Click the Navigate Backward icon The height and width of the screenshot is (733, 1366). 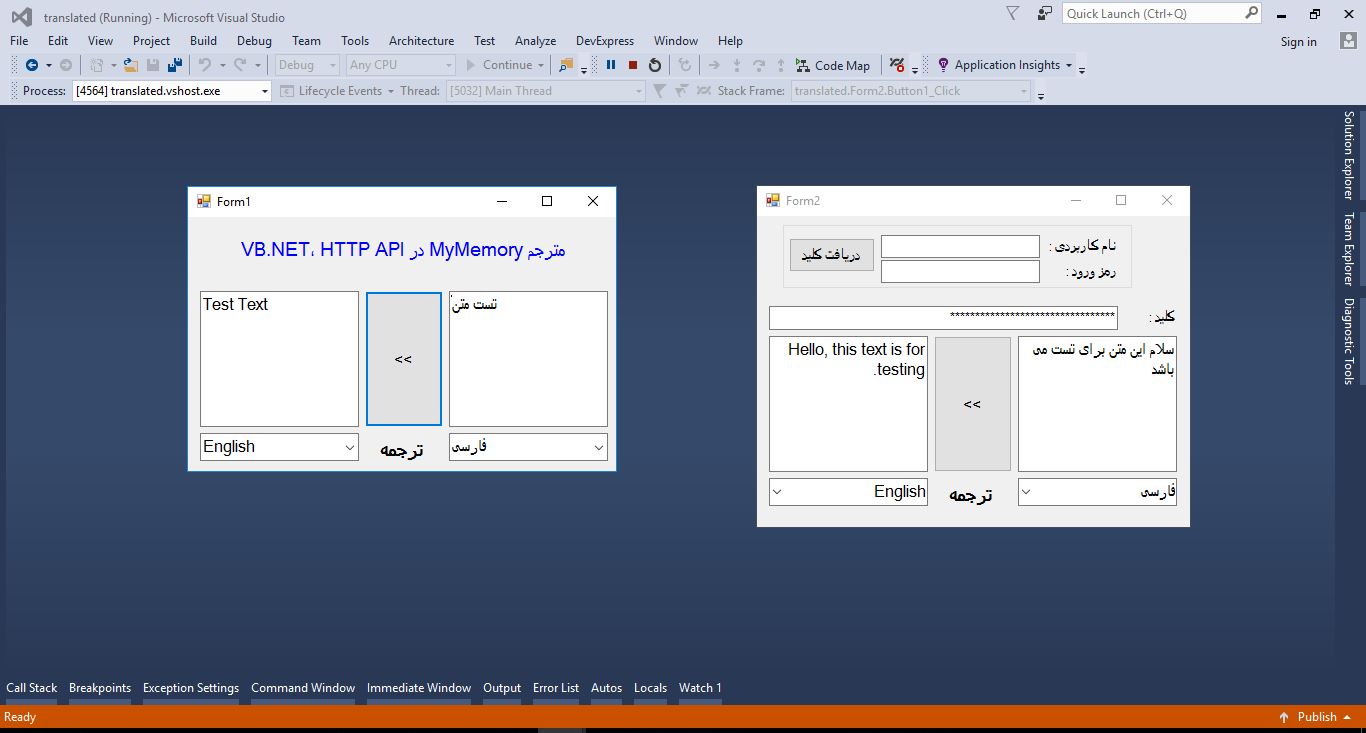tap(33, 64)
